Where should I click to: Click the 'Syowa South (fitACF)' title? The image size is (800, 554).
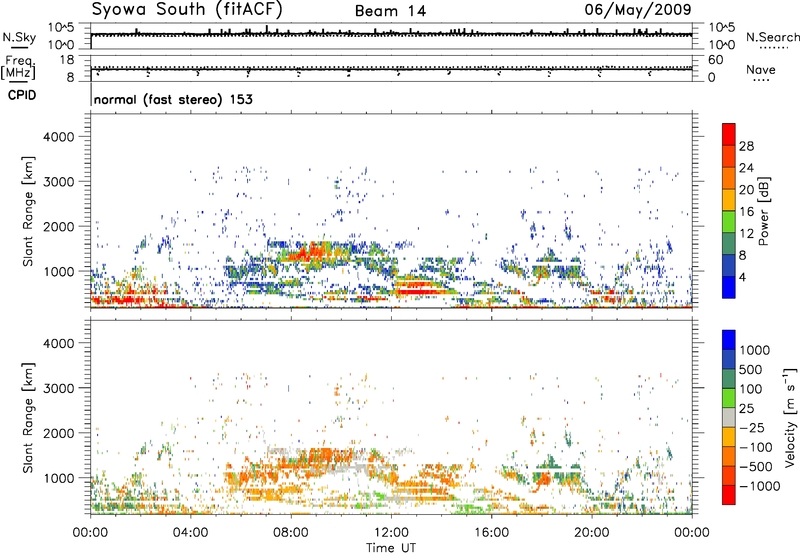(187, 10)
